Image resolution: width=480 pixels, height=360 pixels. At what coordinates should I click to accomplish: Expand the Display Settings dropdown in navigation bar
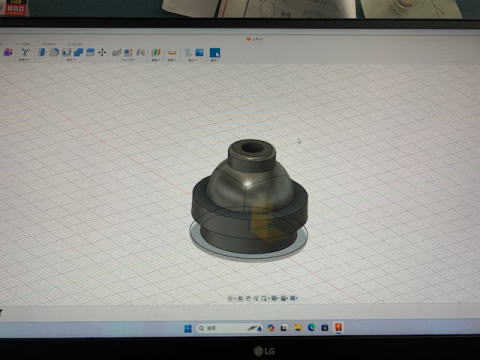(278, 298)
